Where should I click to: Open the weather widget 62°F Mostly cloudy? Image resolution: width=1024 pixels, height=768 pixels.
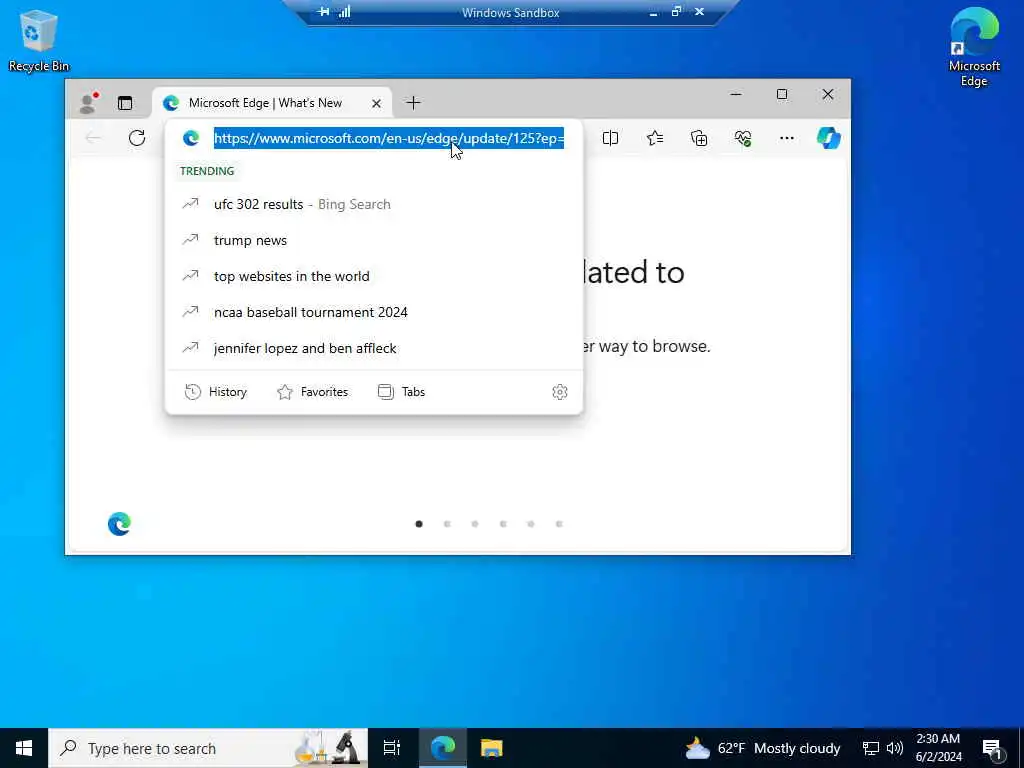[763, 748]
